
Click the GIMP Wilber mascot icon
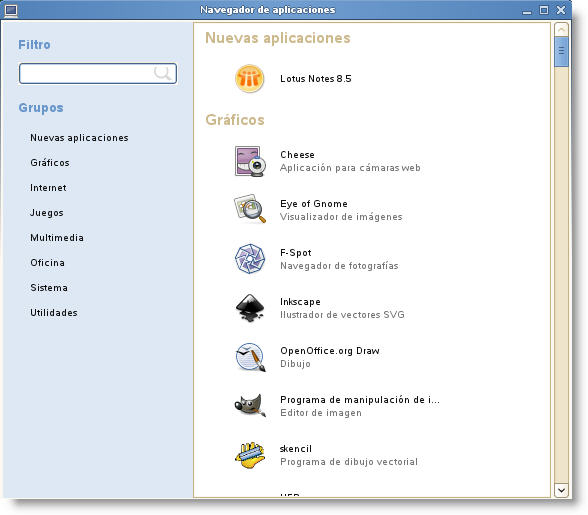[x=250, y=405]
